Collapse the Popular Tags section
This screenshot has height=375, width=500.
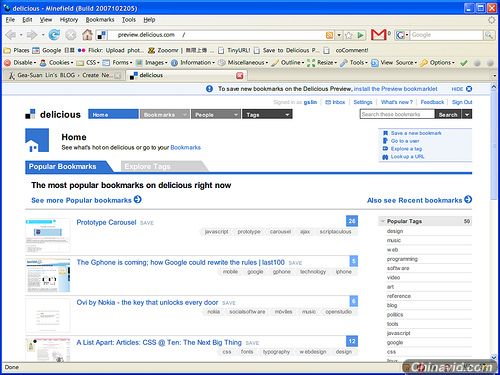383,221
